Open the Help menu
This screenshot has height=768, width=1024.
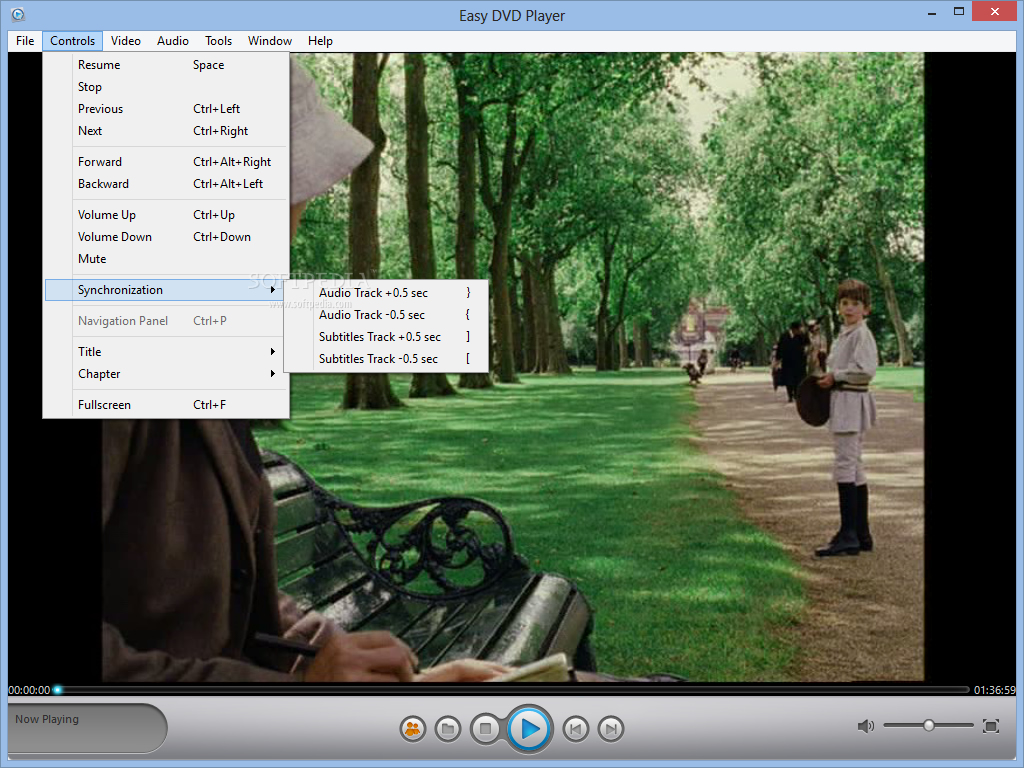pyautogui.click(x=320, y=40)
